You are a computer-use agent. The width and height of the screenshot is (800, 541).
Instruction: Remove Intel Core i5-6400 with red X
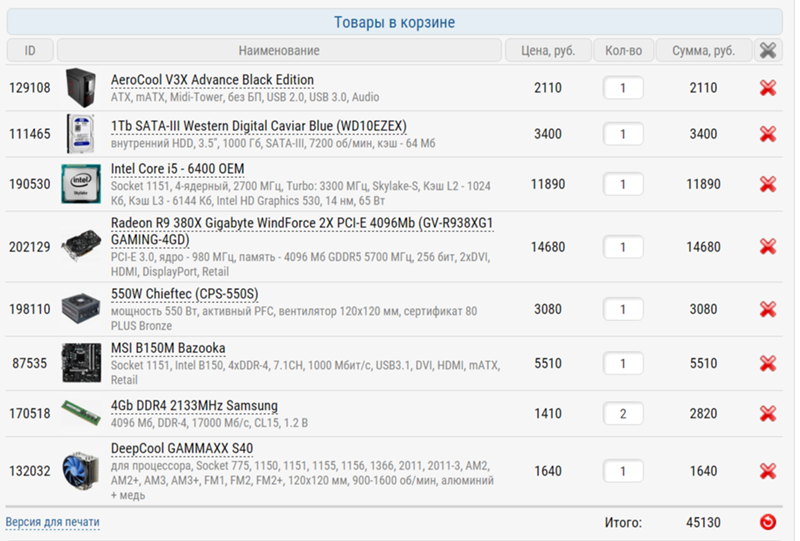tap(768, 184)
